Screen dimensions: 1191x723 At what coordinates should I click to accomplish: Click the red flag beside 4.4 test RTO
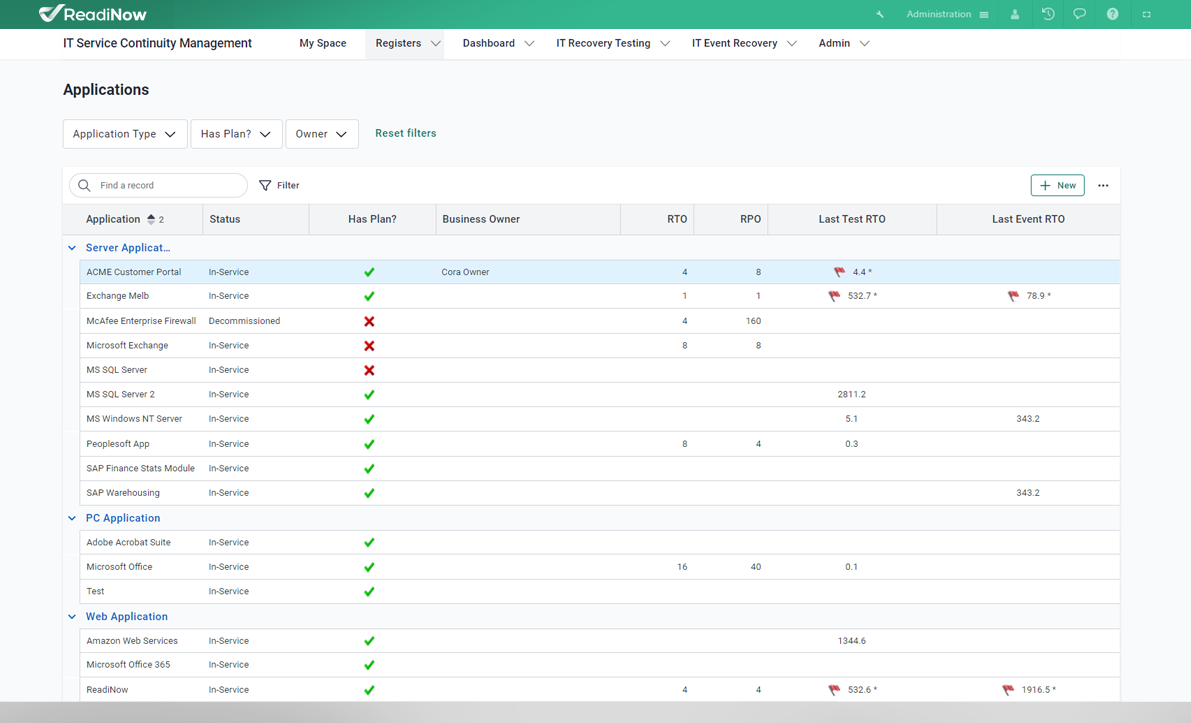coord(839,272)
